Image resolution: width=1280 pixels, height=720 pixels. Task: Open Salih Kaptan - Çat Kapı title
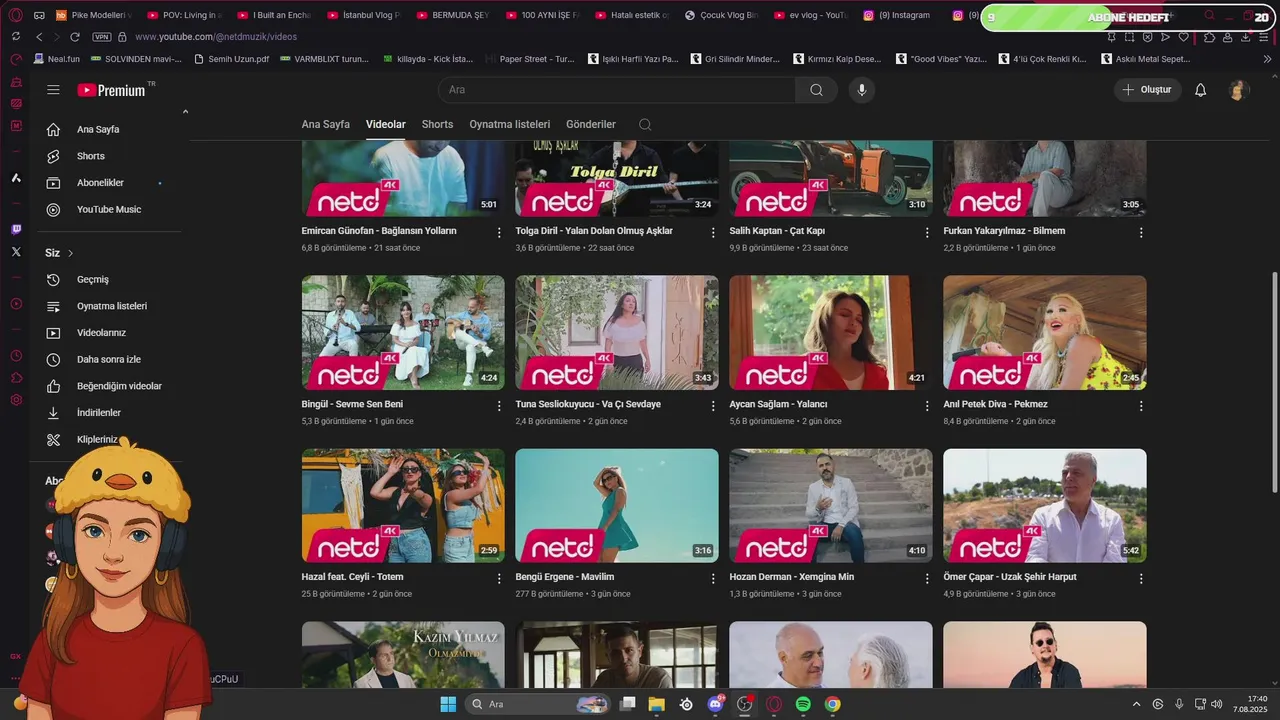click(777, 231)
